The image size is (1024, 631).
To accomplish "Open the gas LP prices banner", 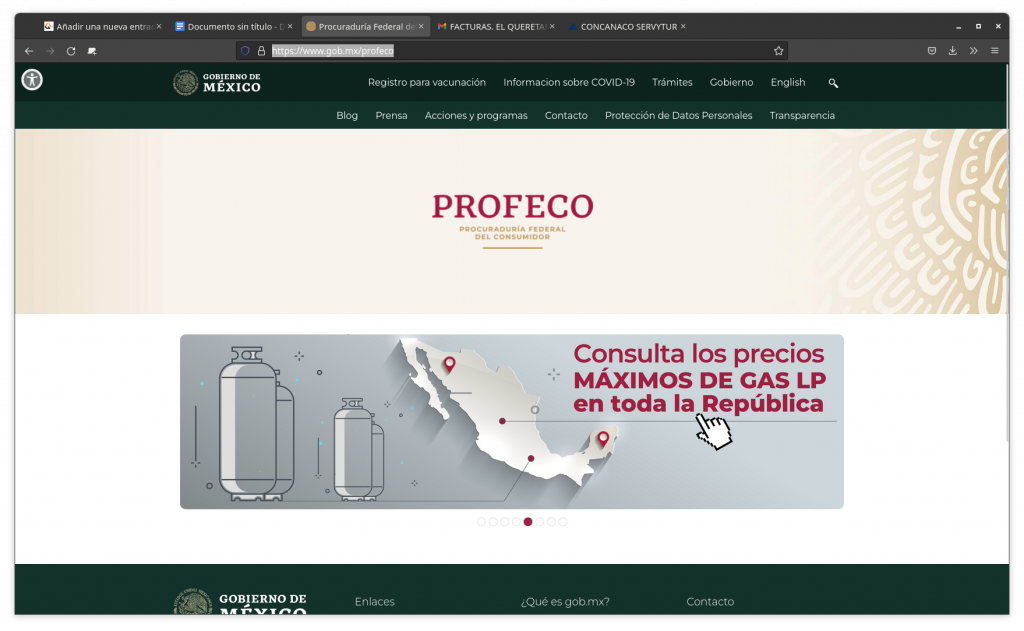I will click(512, 422).
